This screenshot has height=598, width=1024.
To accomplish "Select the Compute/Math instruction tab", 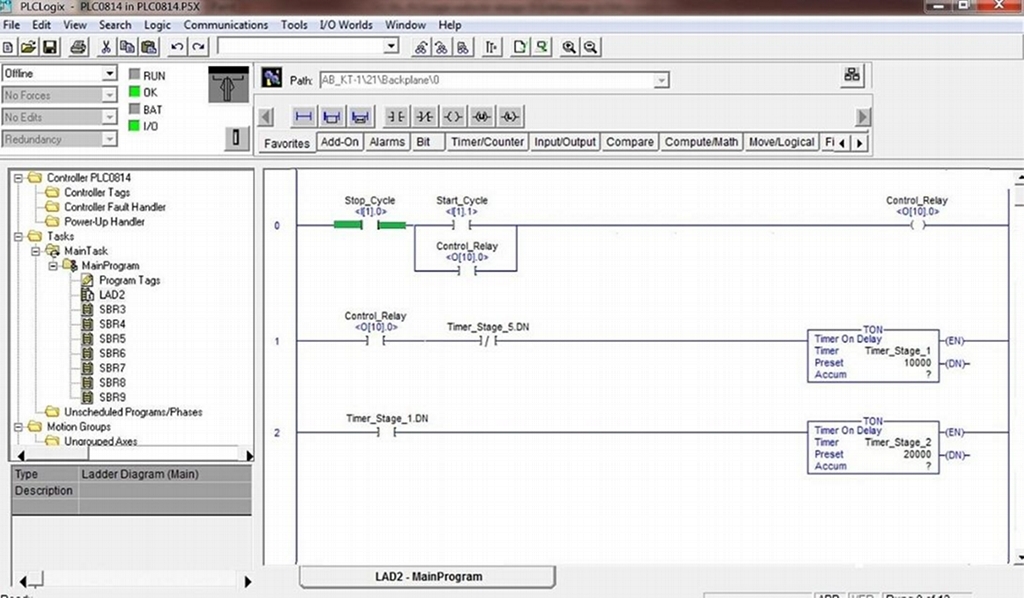I will 702,142.
